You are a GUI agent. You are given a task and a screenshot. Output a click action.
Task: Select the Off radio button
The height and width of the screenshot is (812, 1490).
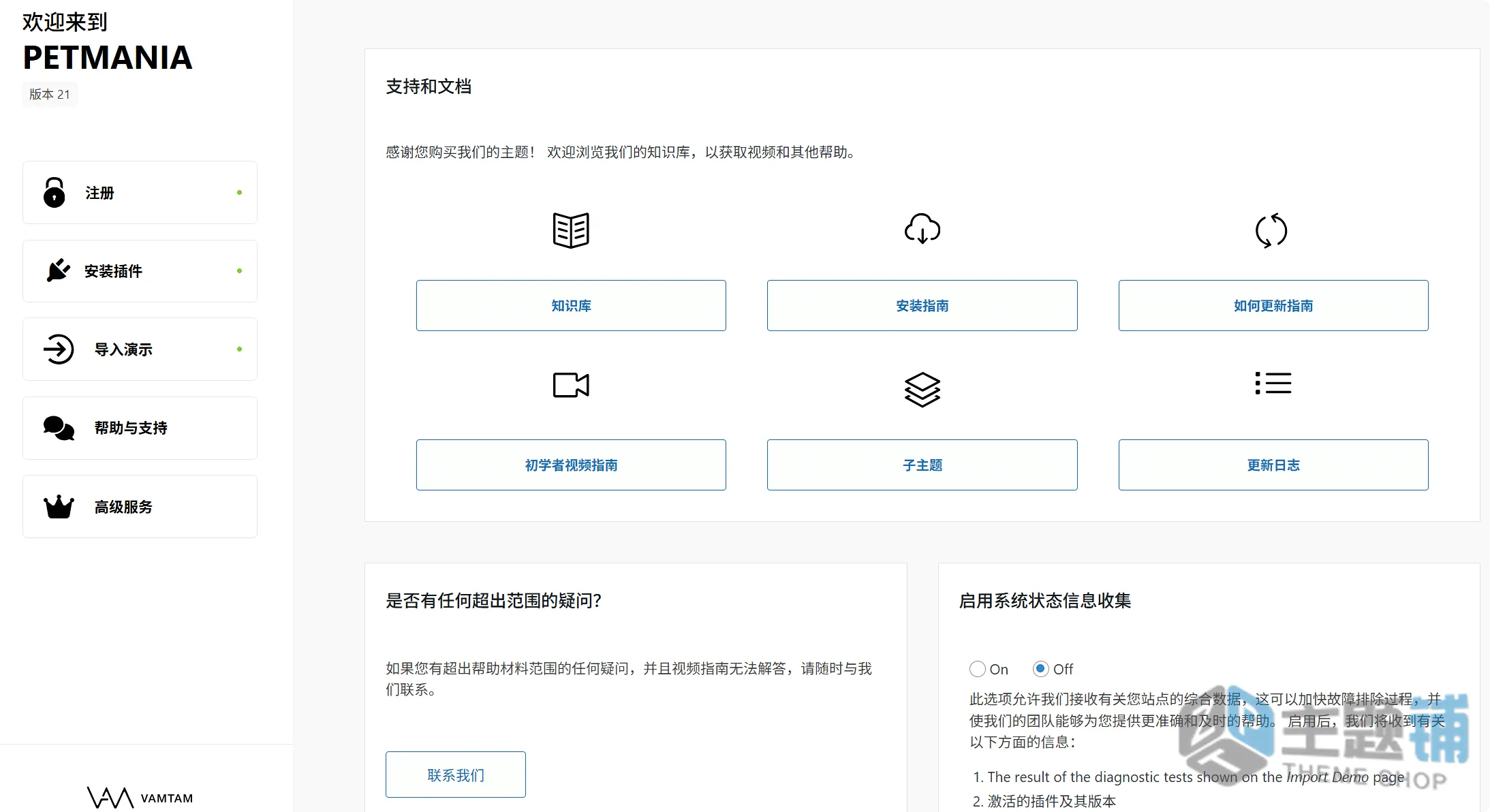point(1040,669)
